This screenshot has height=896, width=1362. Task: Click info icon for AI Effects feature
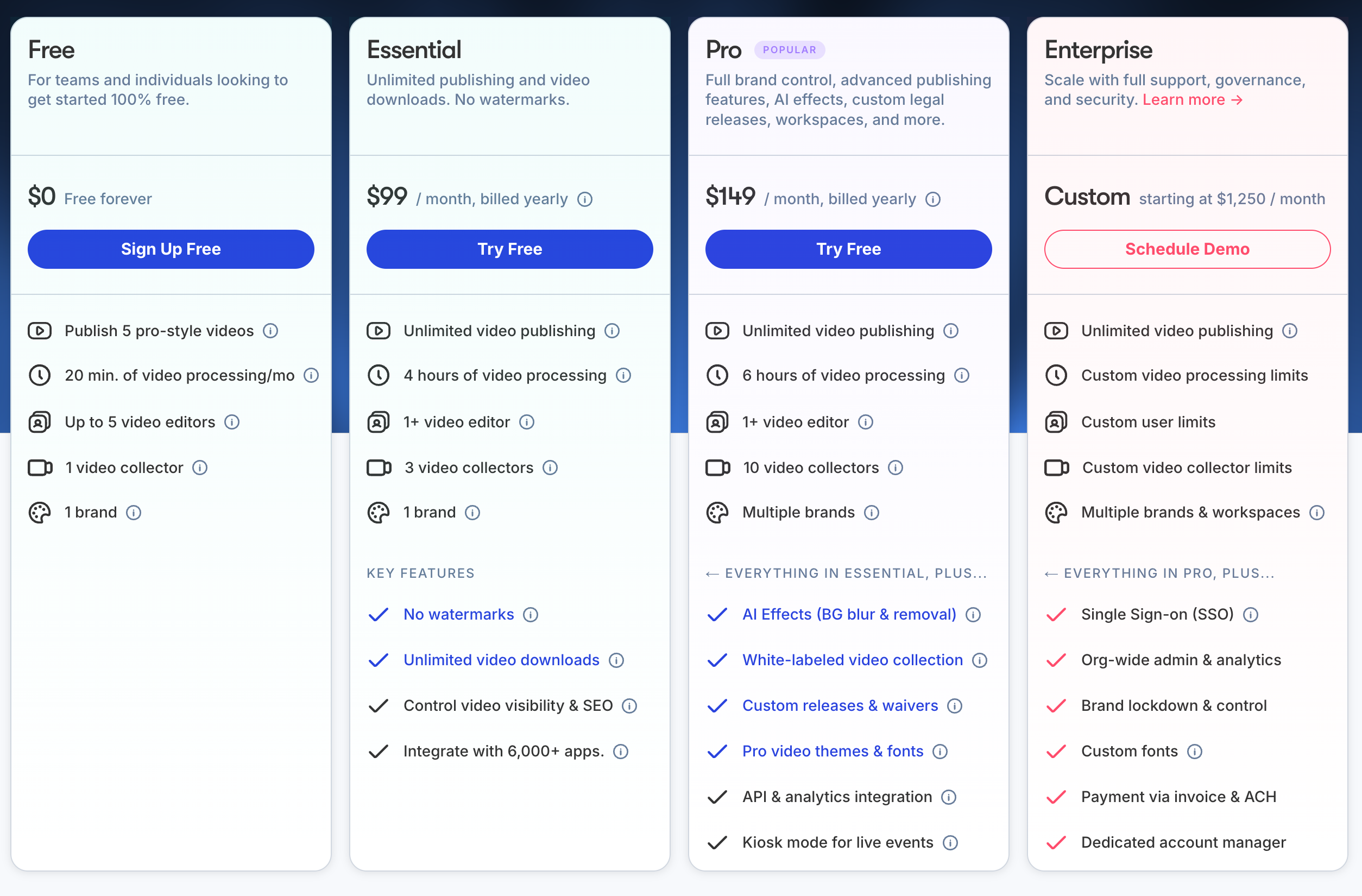click(973, 615)
